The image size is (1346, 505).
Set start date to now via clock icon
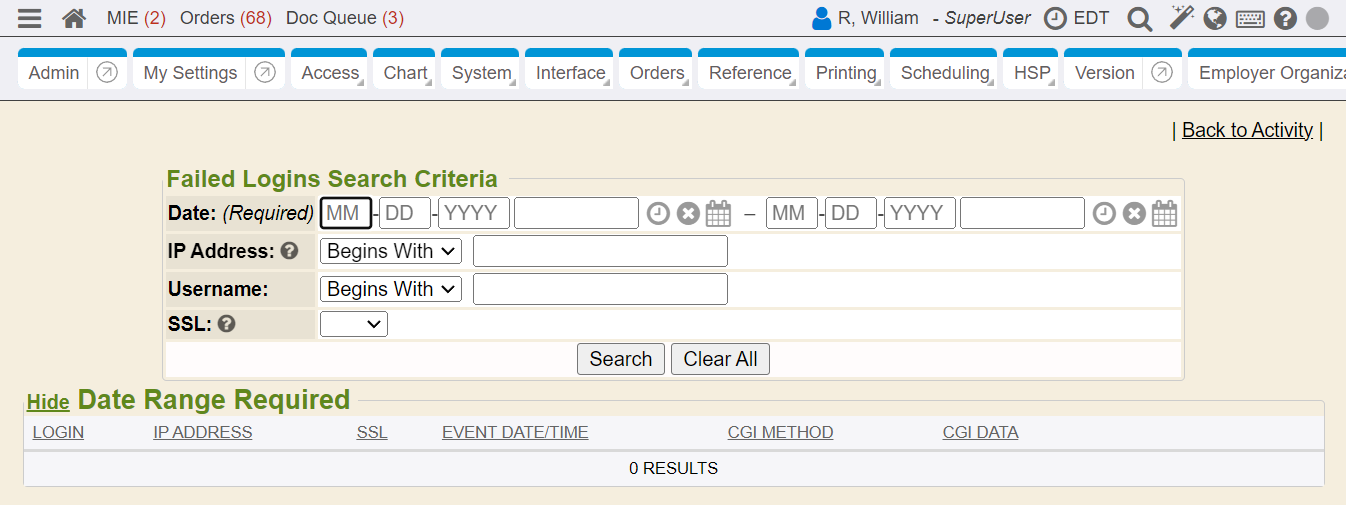657,213
